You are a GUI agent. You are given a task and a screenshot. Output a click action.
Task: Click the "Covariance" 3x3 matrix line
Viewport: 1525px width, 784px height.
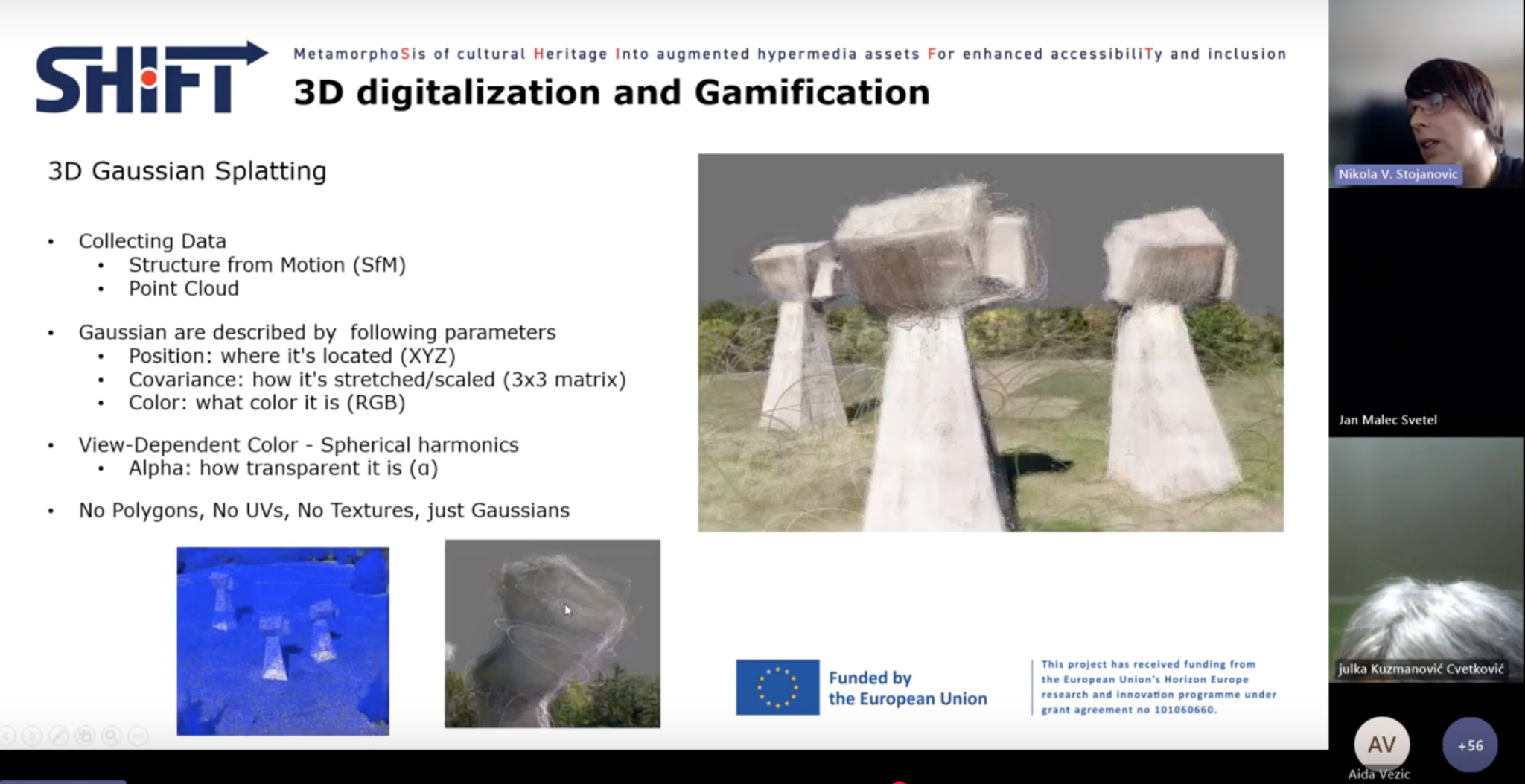click(377, 380)
